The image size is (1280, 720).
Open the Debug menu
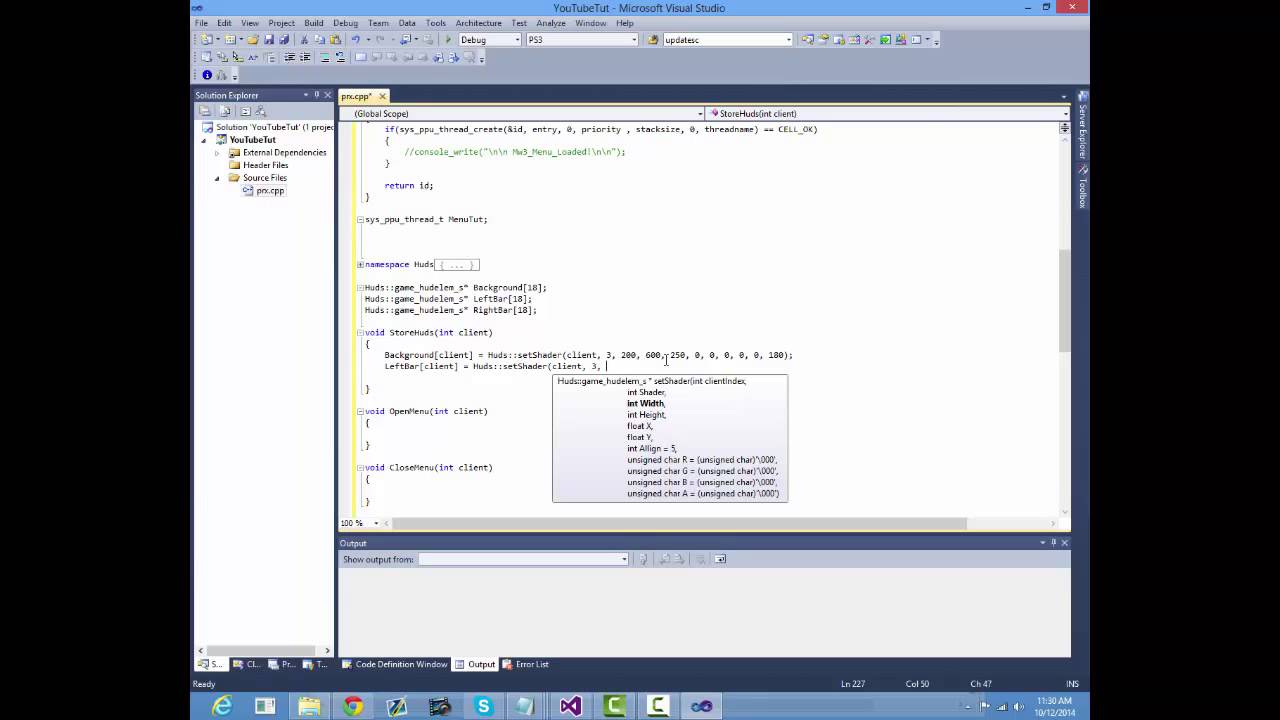pyautogui.click(x=345, y=23)
